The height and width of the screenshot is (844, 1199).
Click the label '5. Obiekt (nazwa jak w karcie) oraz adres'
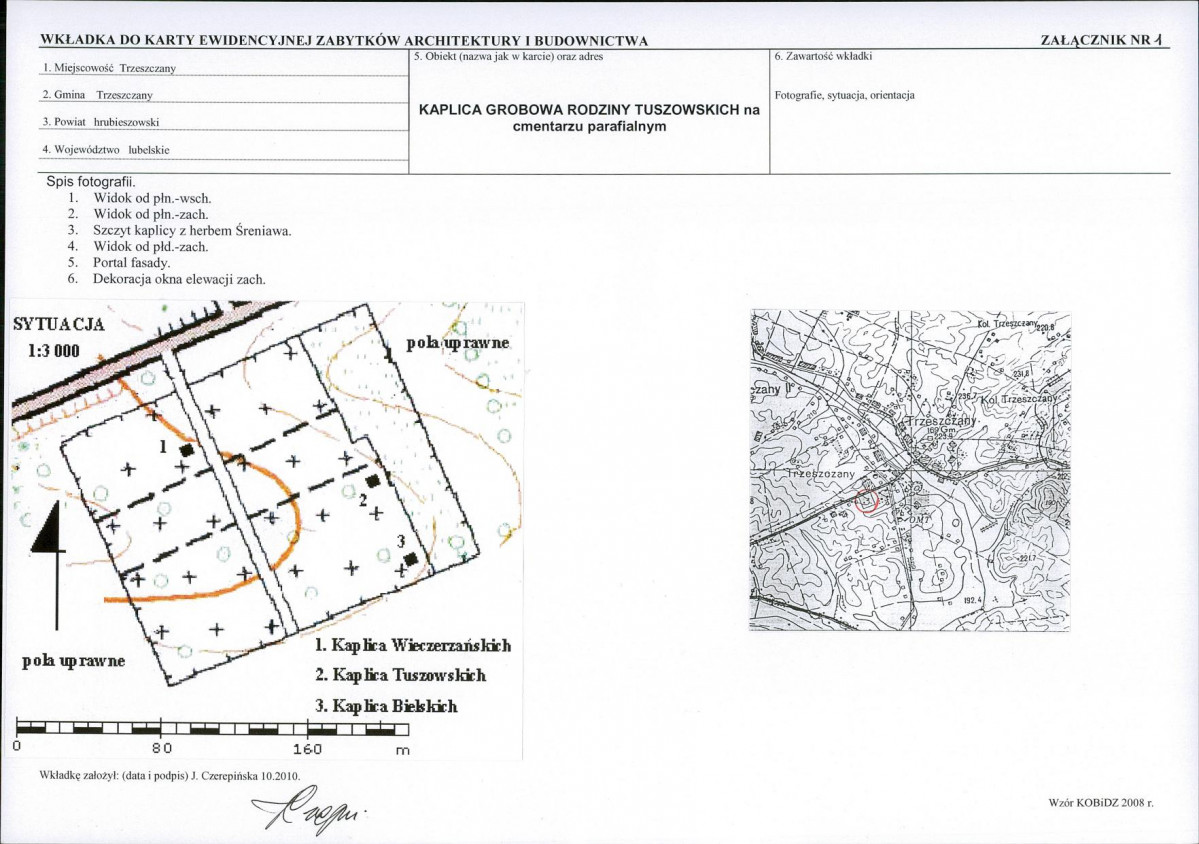point(509,56)
